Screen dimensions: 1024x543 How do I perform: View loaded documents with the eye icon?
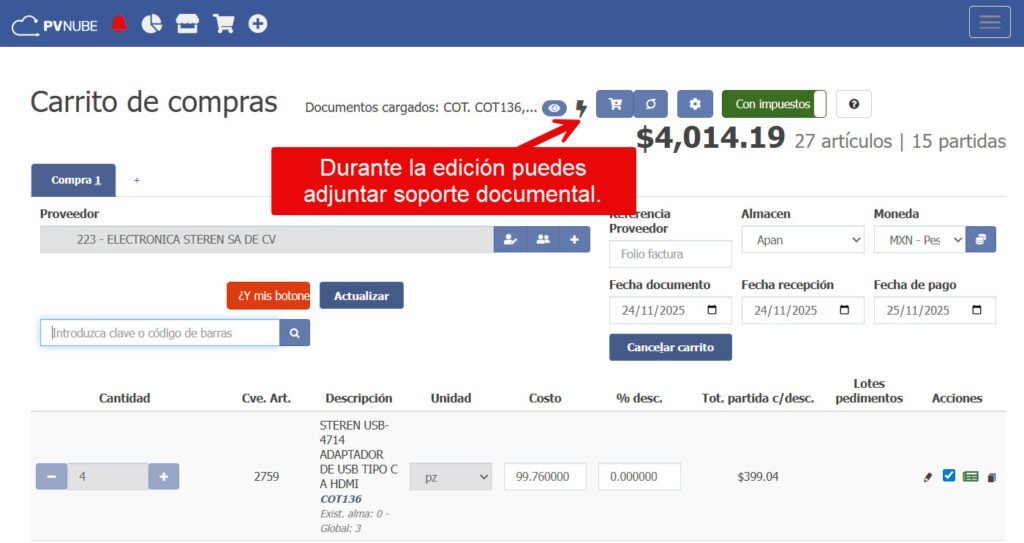click(554, 108)
